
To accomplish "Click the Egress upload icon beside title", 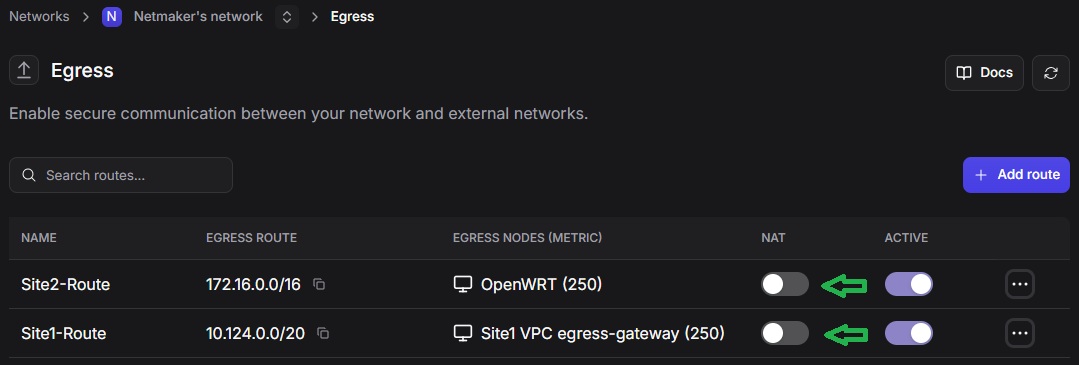I will (x=24, y=71).
